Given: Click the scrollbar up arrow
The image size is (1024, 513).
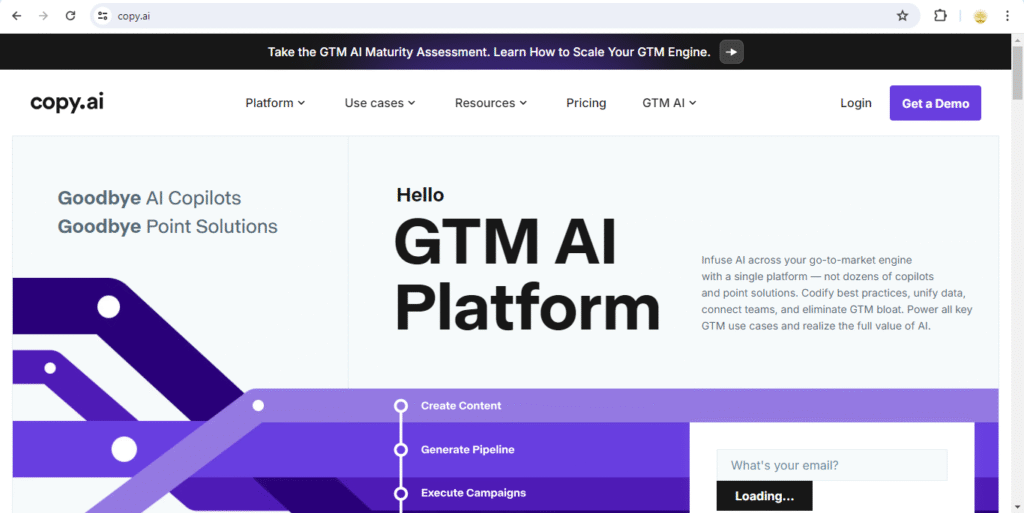Looking at the screenshot, I should pyautogui.click(x=1017, y=39).
